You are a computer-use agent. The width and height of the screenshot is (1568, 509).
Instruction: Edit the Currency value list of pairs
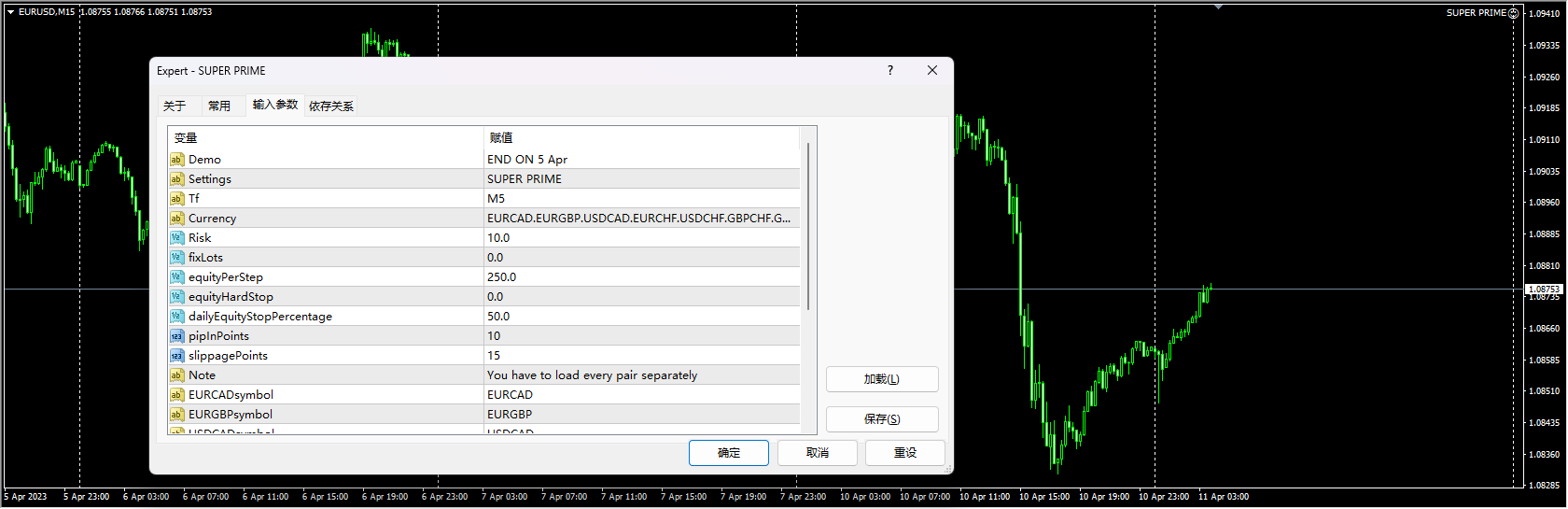point(642,219)
